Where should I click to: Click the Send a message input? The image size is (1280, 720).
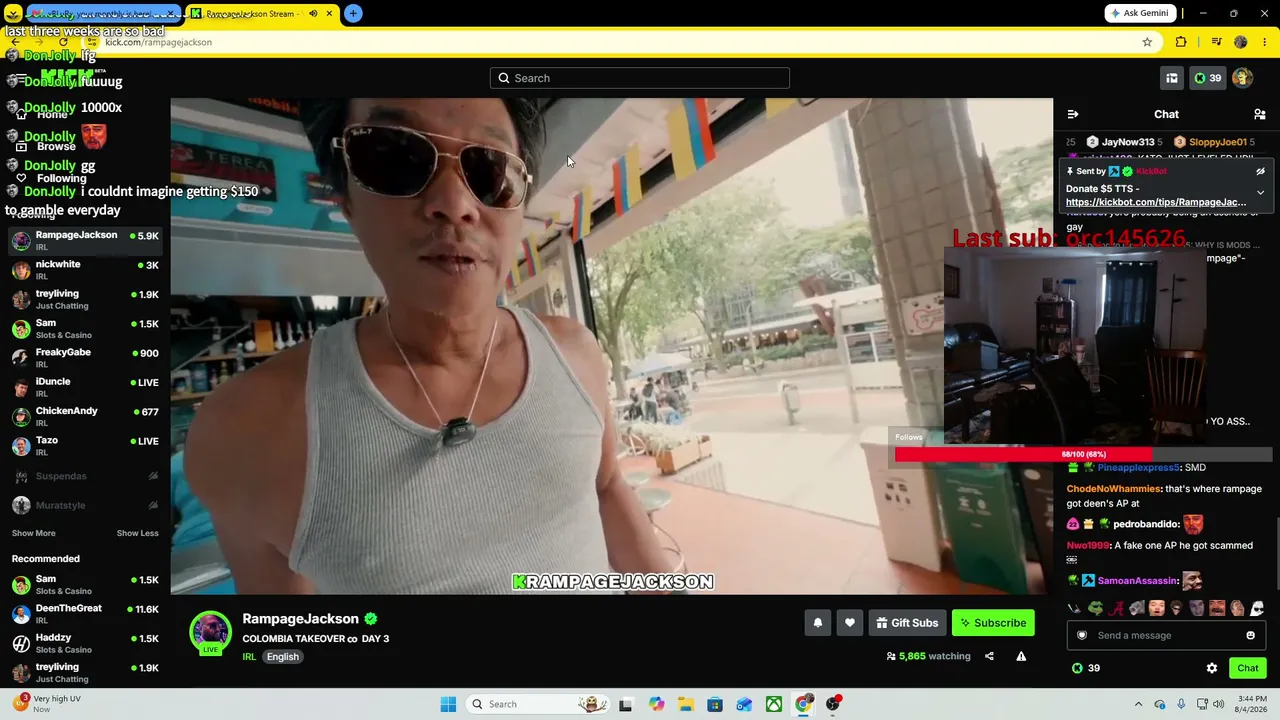pyautogui.click(x=1166, y=635)
